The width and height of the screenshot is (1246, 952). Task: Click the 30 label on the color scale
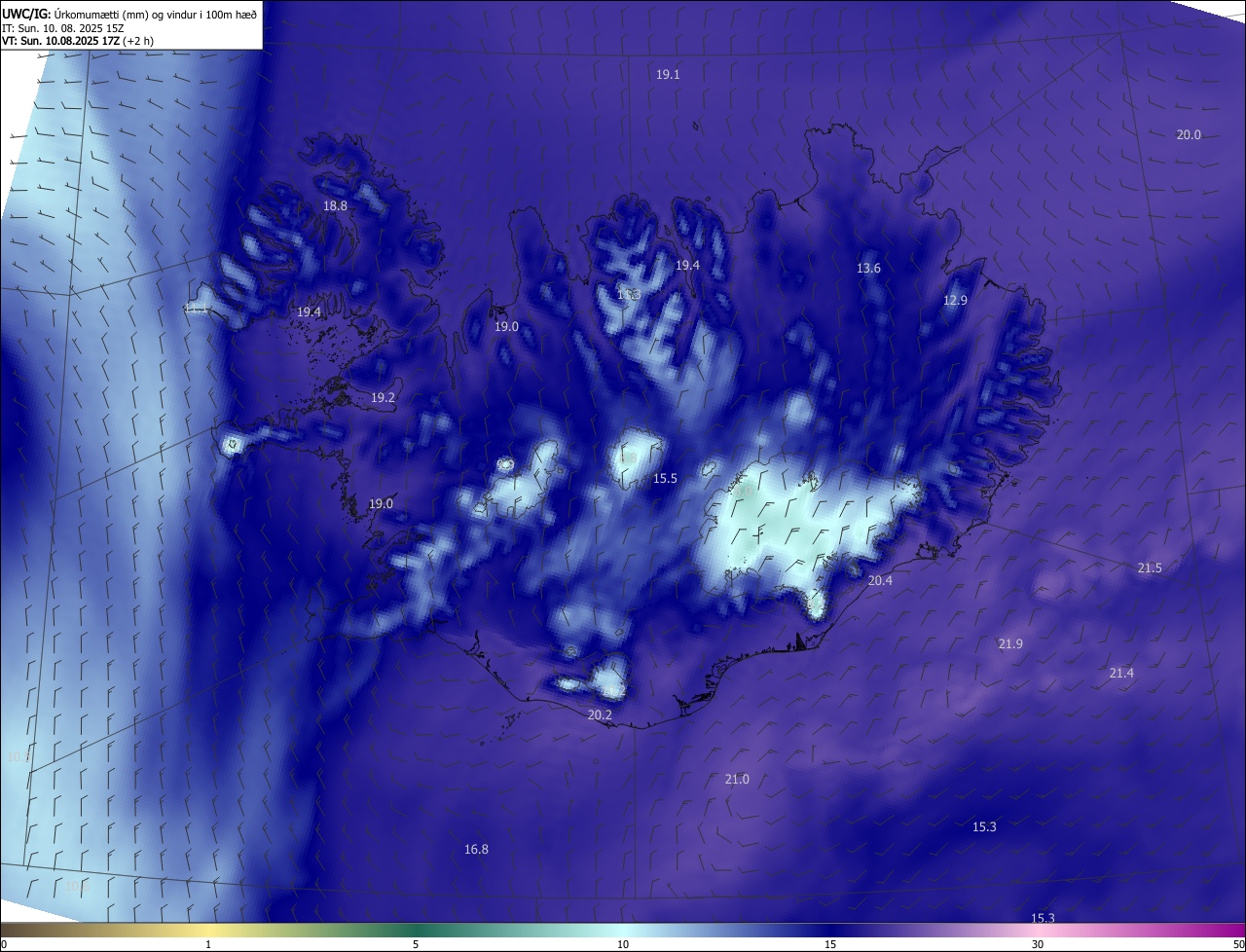(x=1038, y=944)
